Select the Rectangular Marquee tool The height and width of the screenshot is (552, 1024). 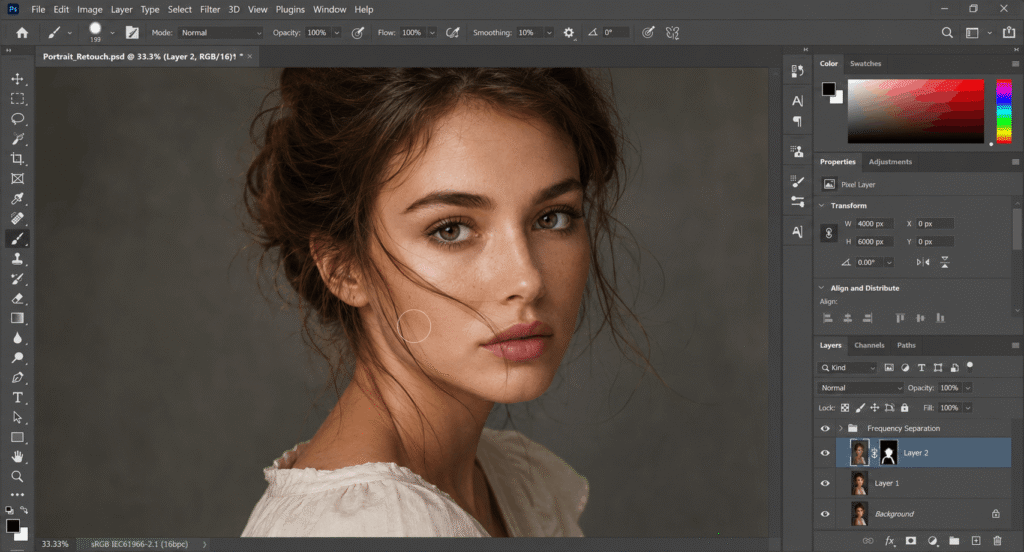click(18, 99)
